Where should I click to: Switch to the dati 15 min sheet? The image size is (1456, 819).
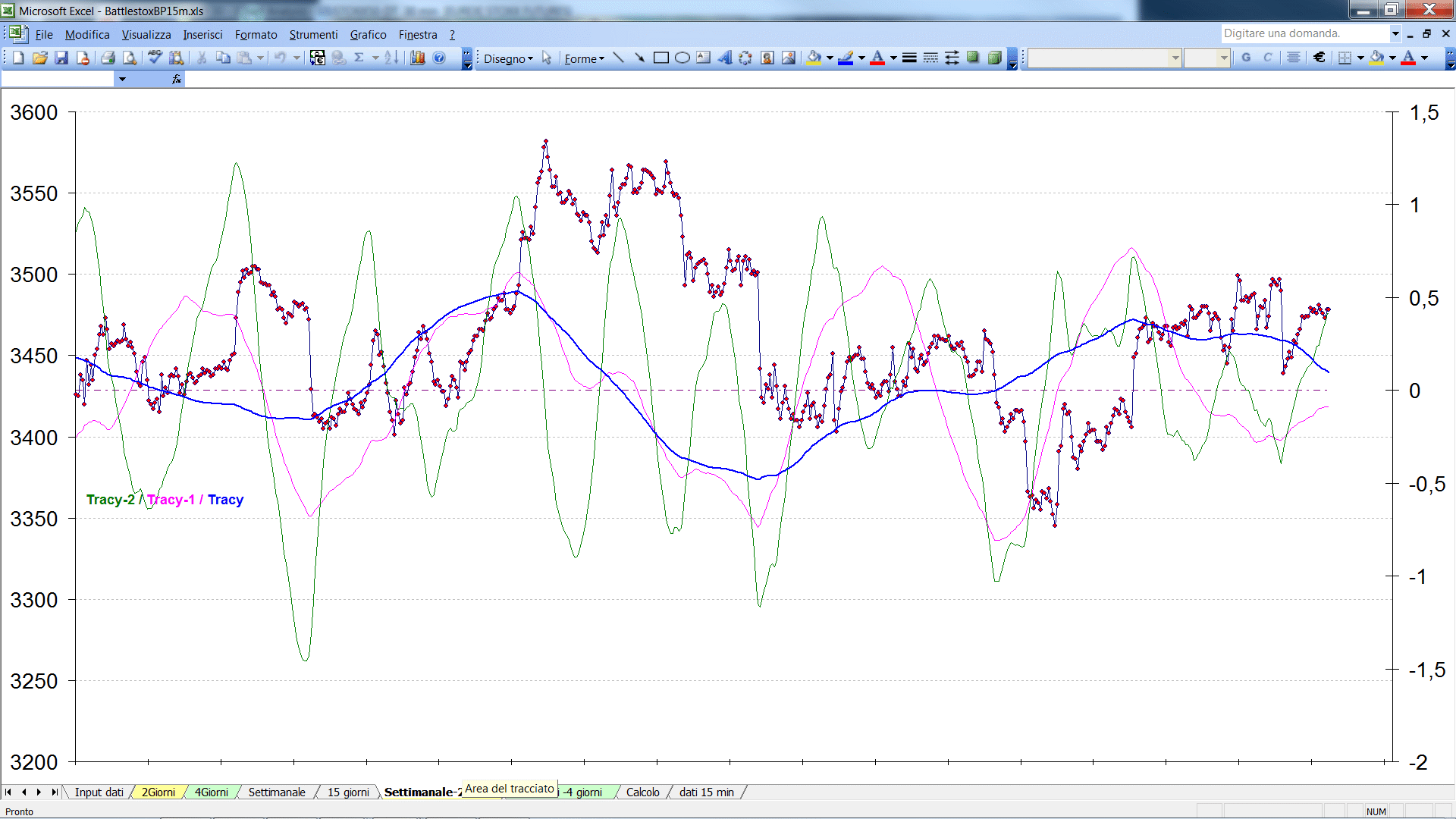pos(706,792)
